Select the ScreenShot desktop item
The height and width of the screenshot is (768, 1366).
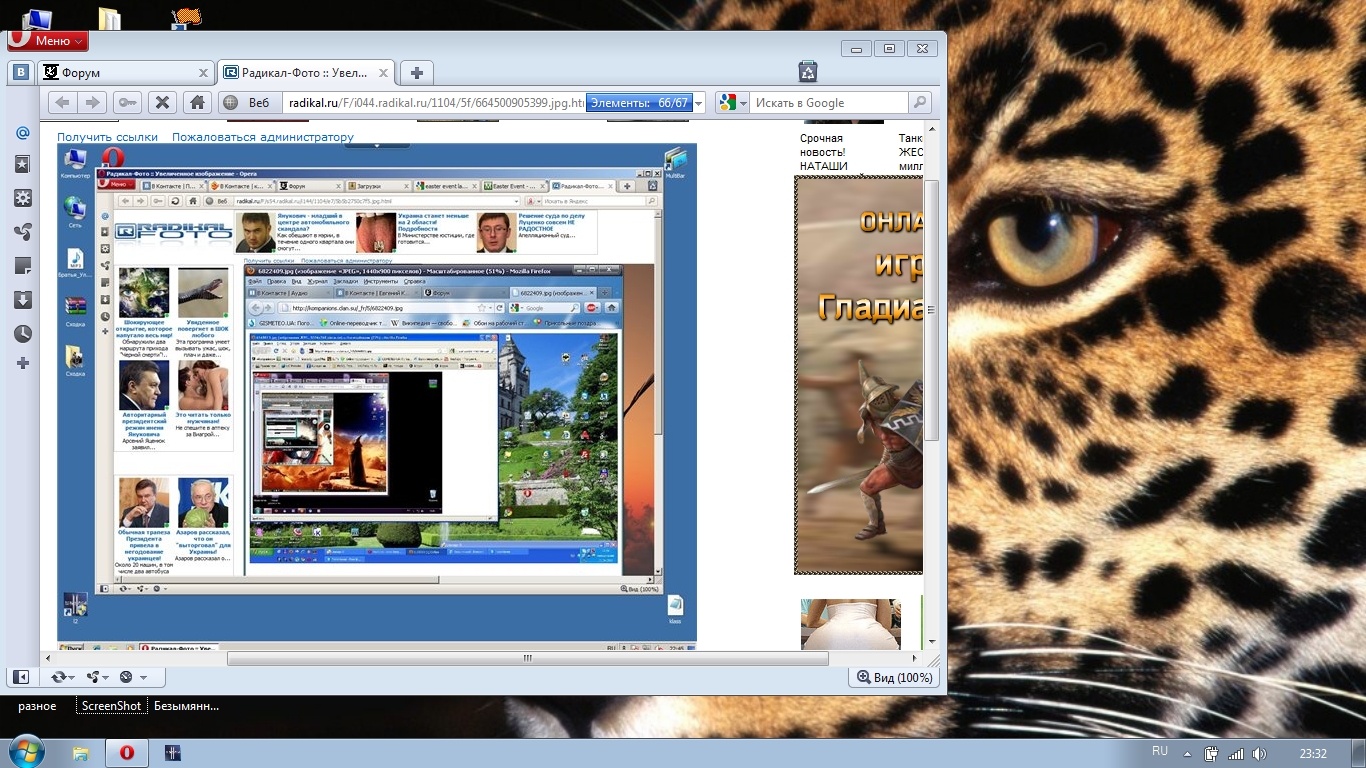112,705
